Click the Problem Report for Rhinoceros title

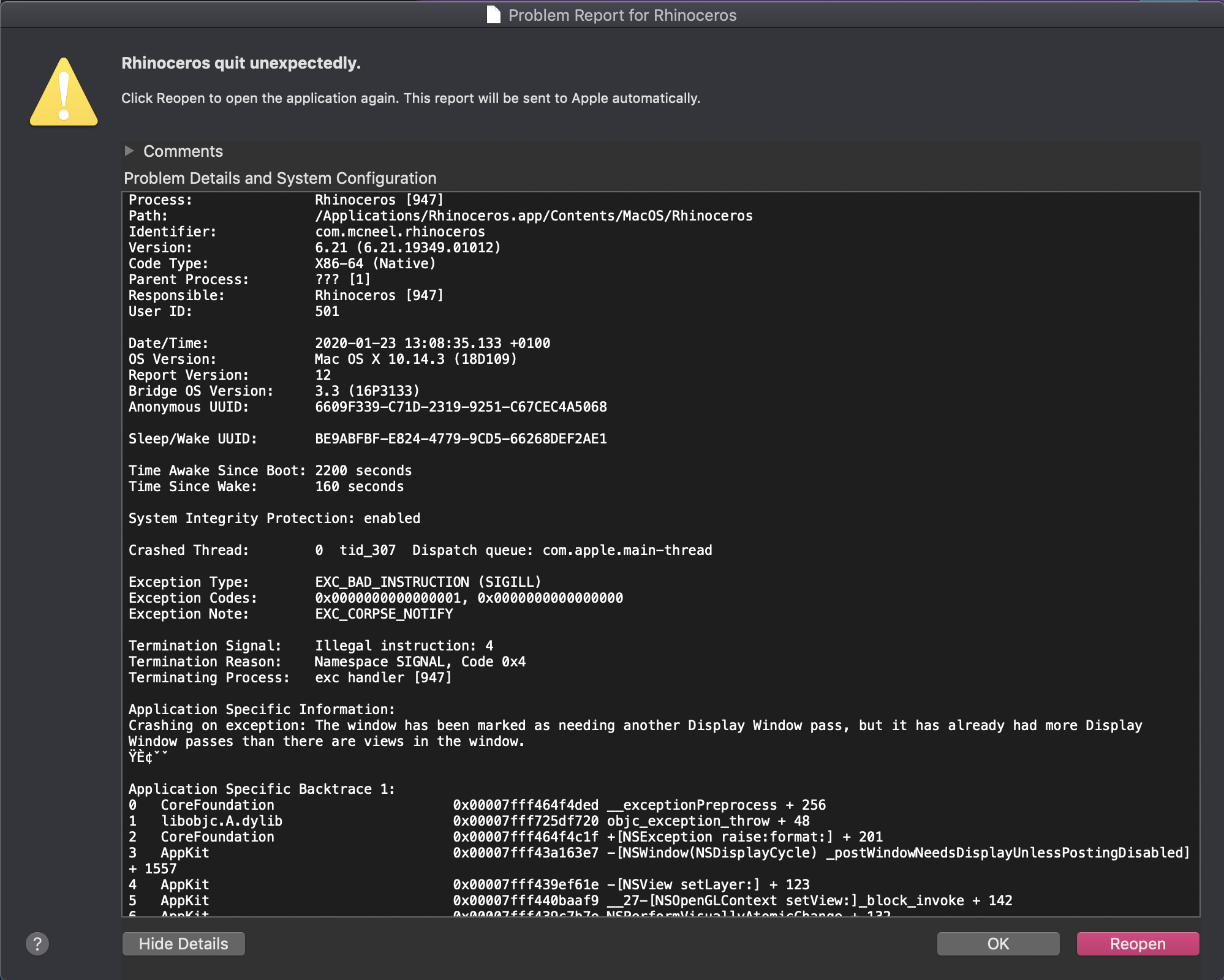pos(622,15)
